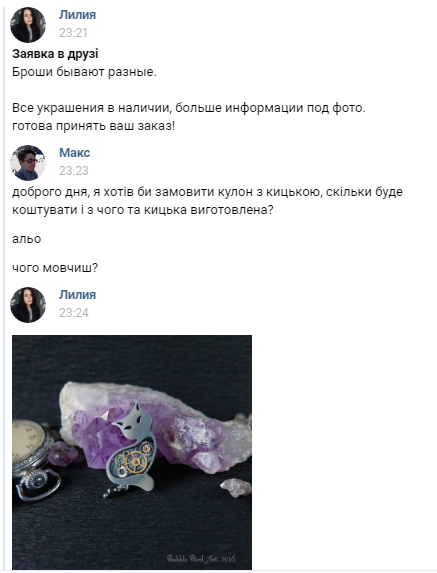This screenshot has width=437, height=573.
Task: Select the 'чого мовчиш?' message
Action: click(x=55, y=268)
